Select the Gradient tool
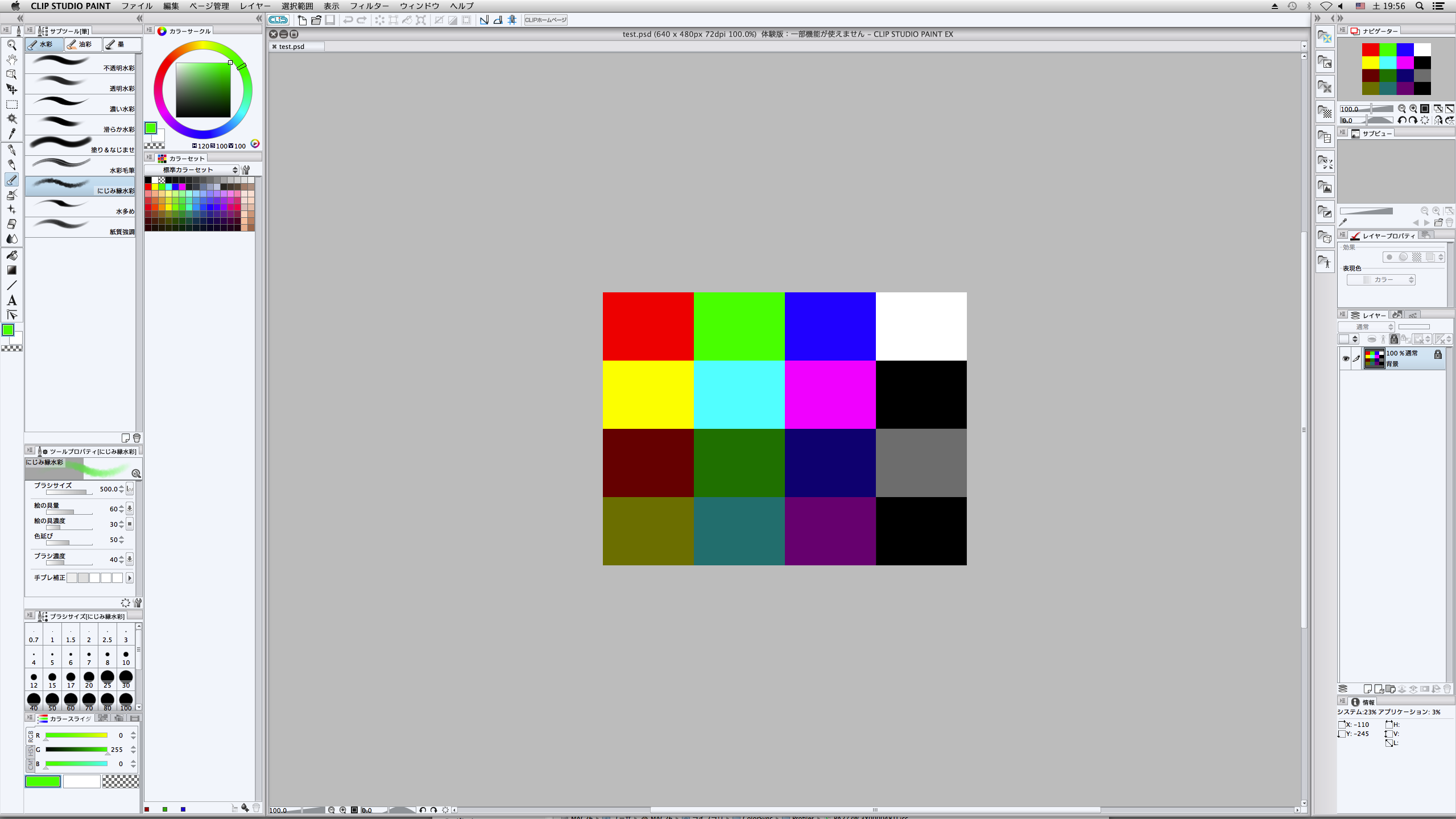1456x819 pixels. coord(11,270)
